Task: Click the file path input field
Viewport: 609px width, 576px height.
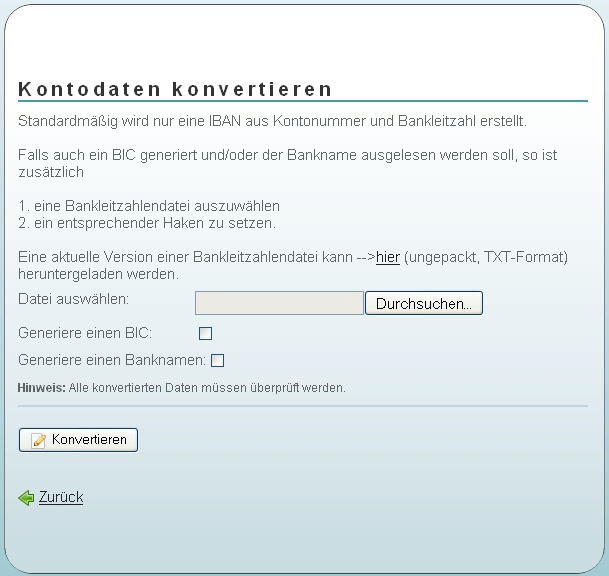Action: pos(279,303)
